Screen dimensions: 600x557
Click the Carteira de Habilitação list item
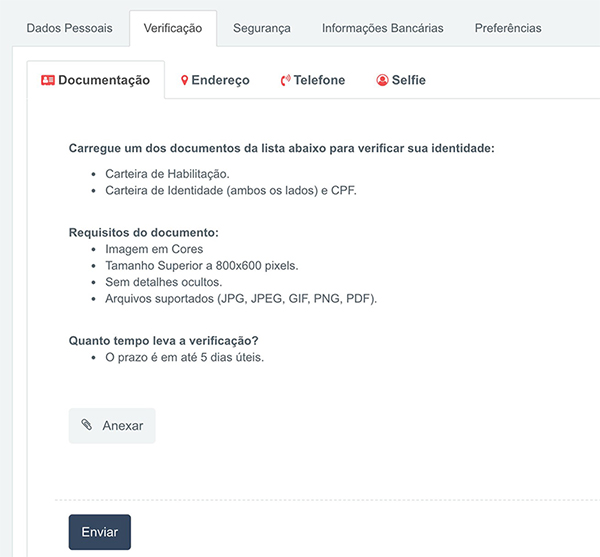[x=167, y=174]
